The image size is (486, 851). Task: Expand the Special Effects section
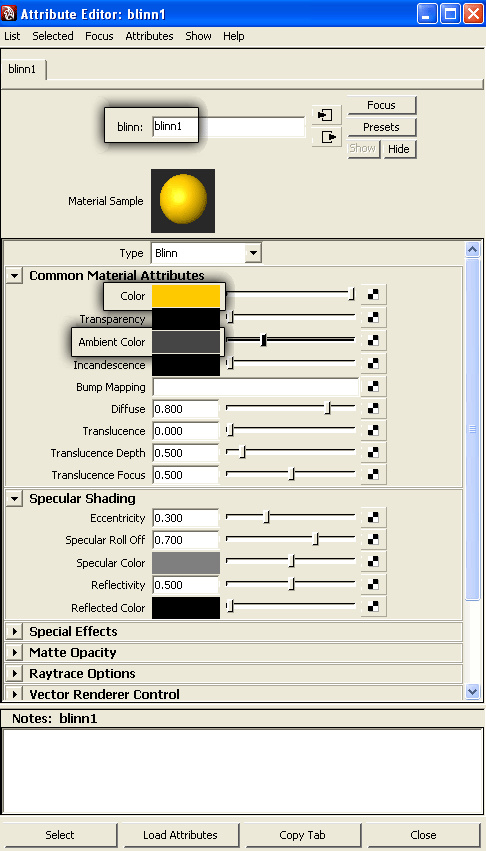(15, 631)
